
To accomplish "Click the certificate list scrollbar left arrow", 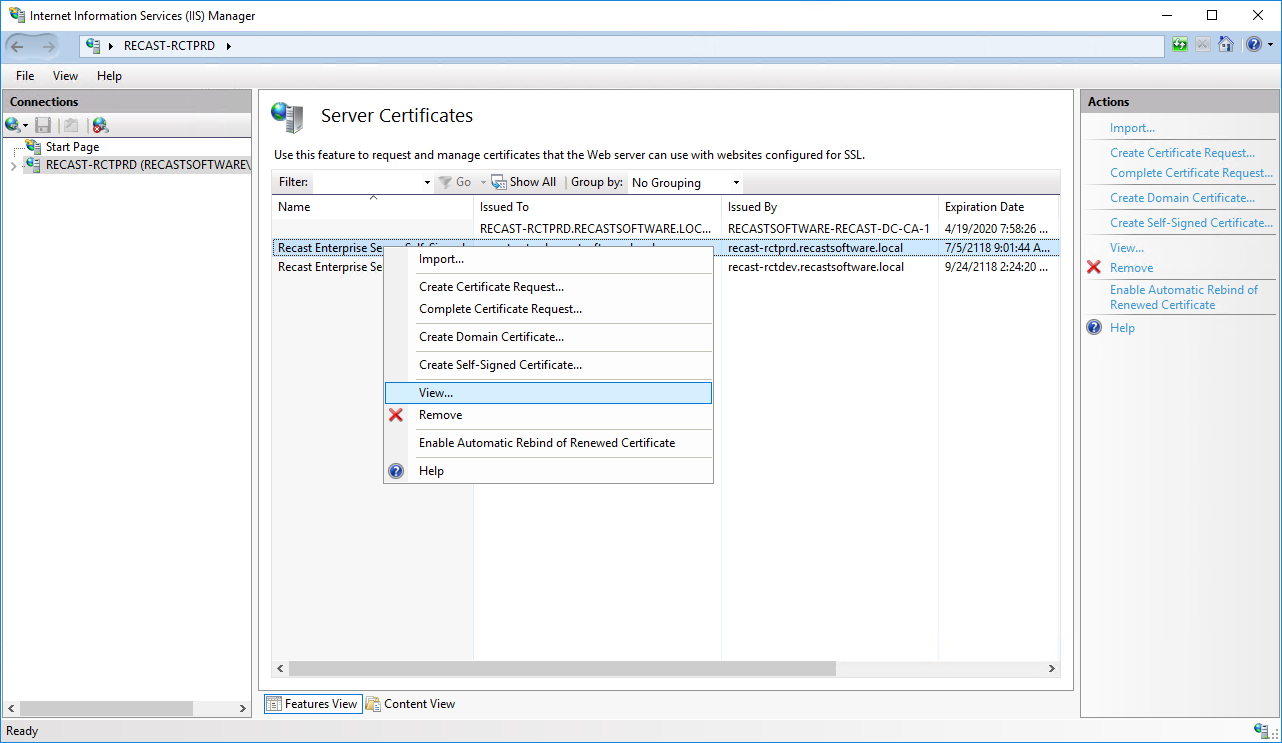I will point(280,668).
